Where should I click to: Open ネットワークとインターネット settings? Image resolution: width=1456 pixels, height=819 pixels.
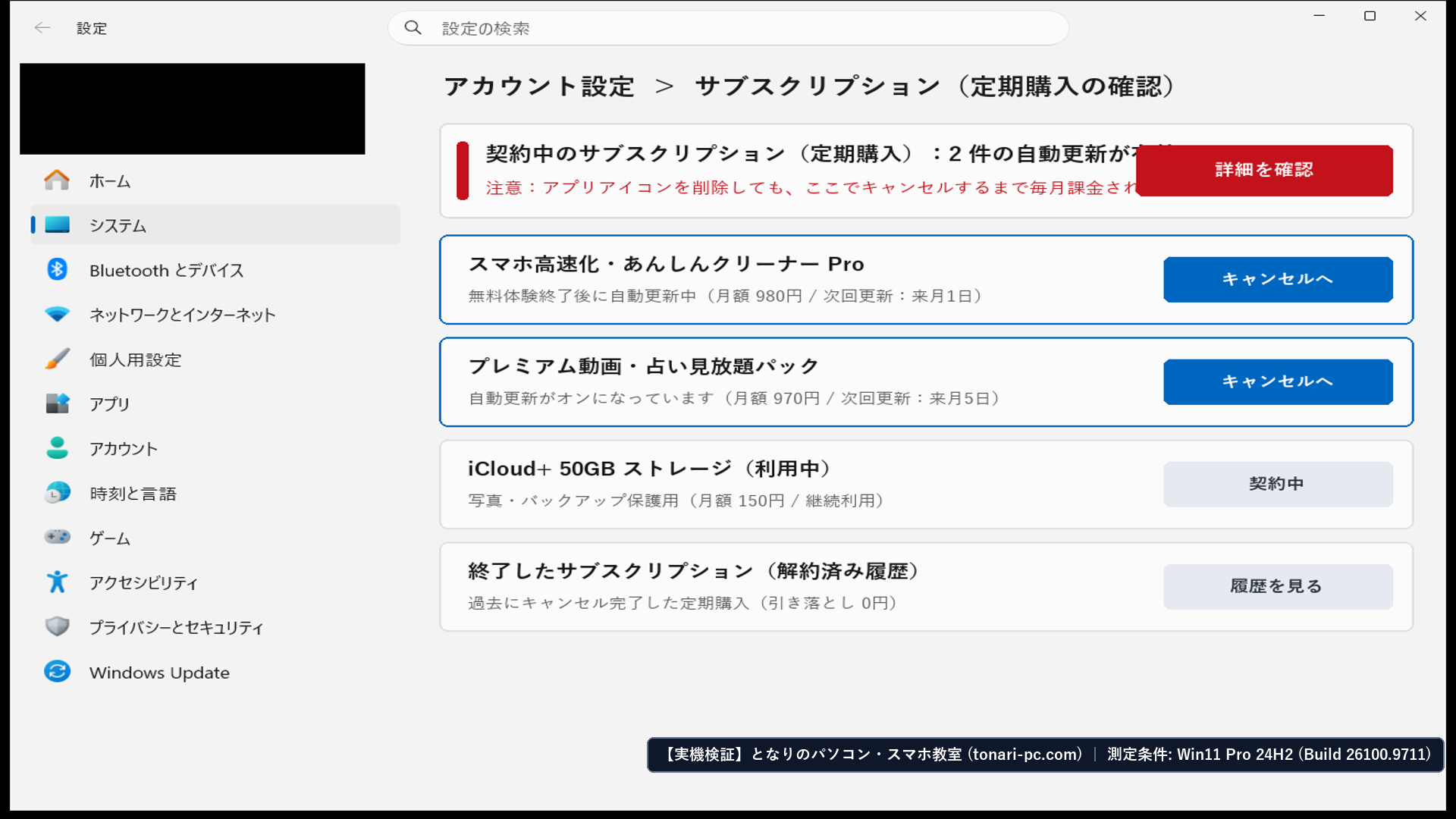pos(215,315)
